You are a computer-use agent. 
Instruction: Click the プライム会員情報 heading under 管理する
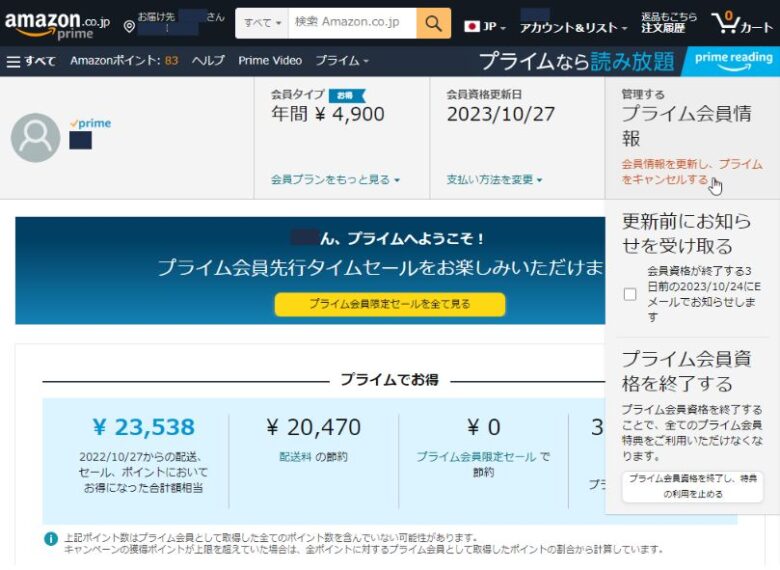point(686,126)
